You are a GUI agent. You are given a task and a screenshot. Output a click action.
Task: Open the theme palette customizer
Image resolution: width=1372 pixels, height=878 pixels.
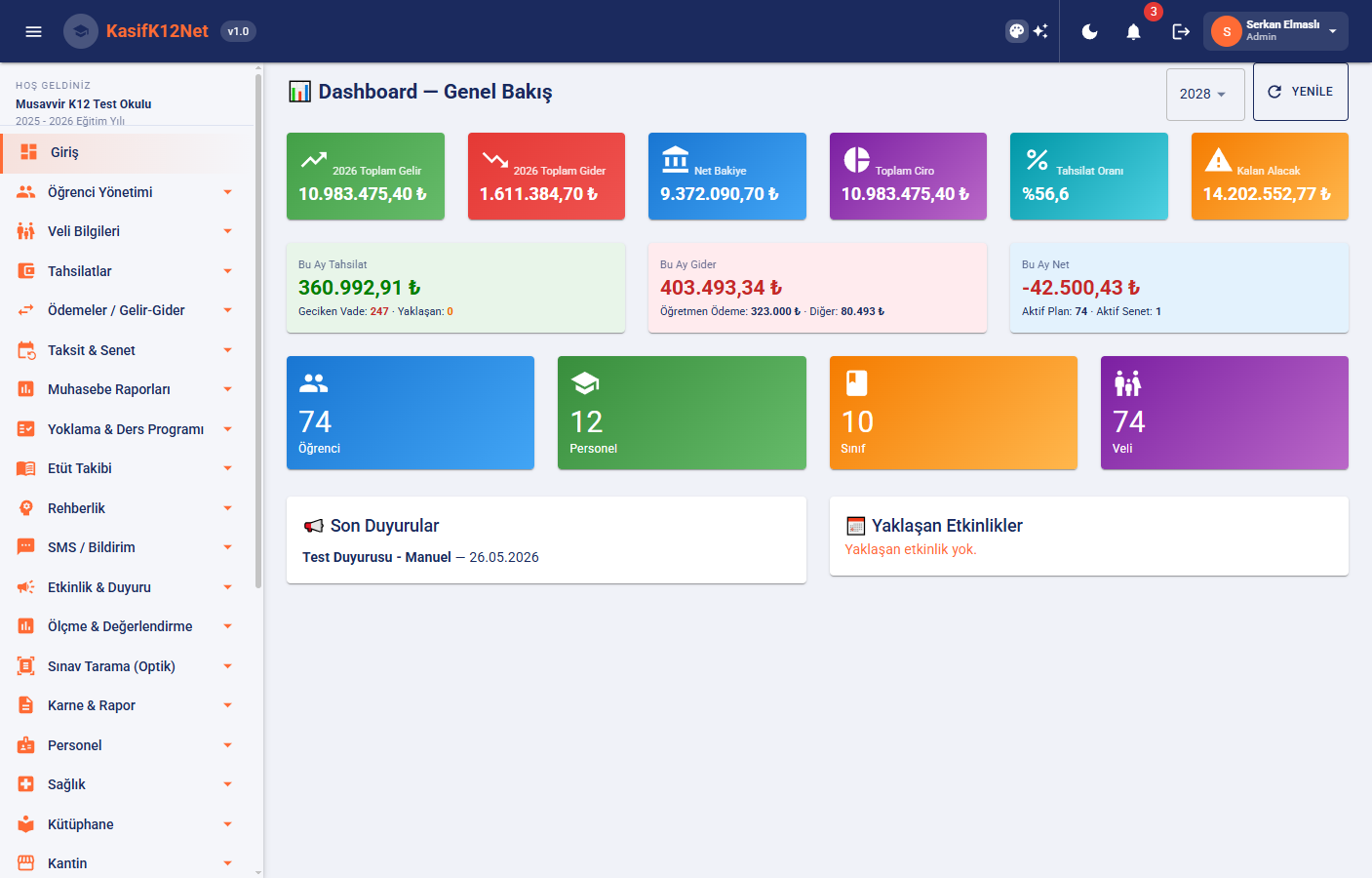[x=1017, y=31]
